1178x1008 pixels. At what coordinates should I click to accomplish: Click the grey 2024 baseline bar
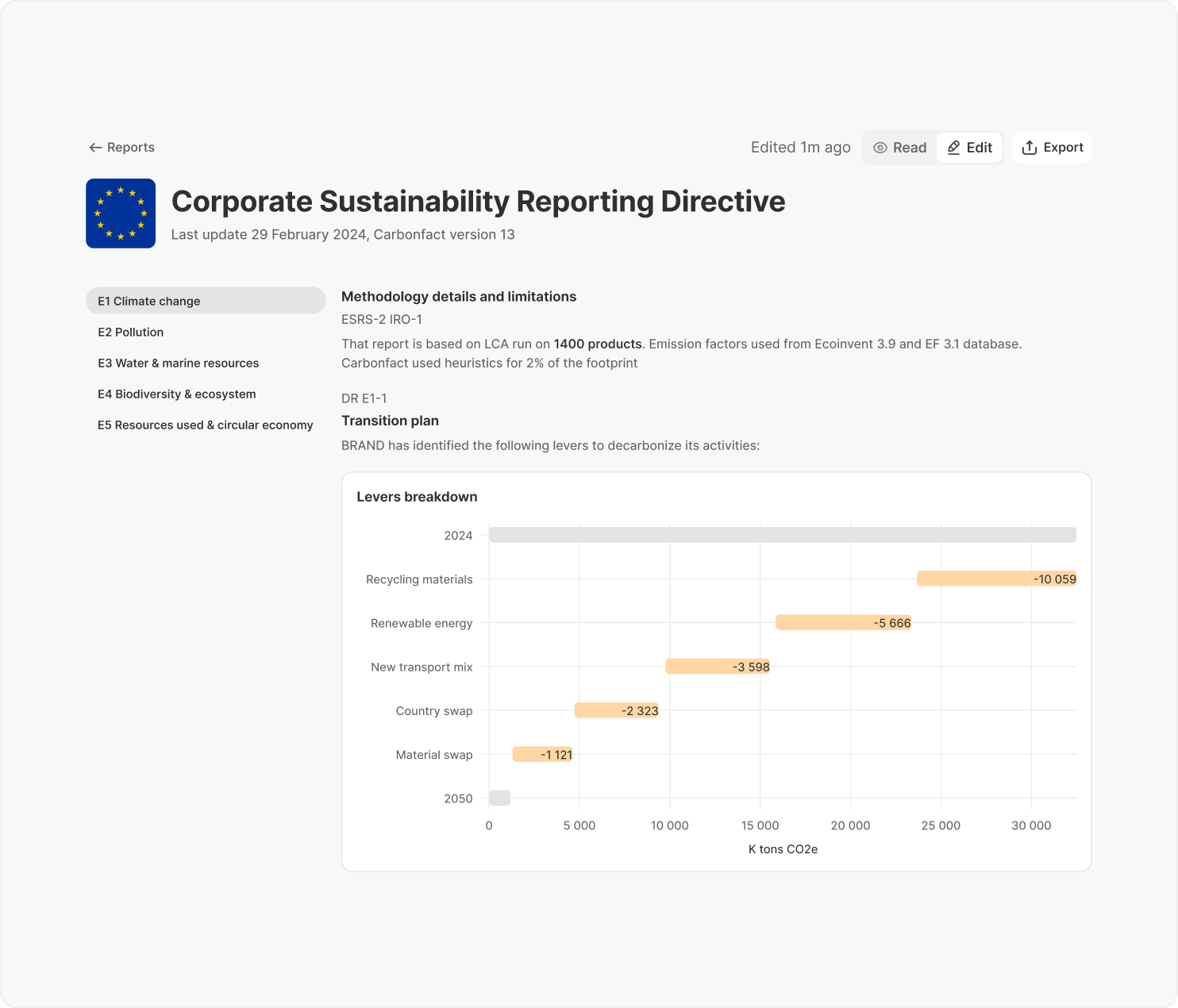point(783,535)
